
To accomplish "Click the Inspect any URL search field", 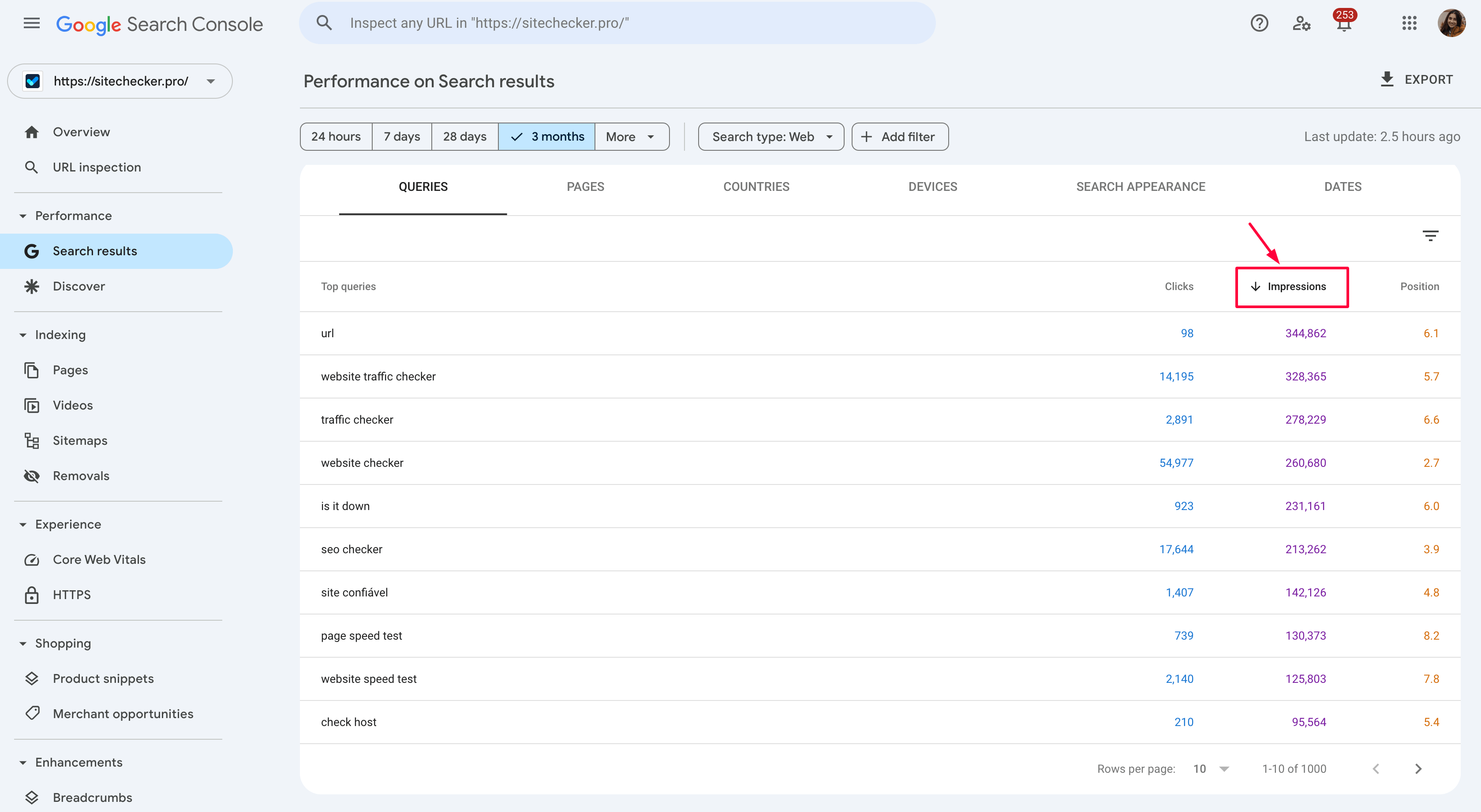I will point(617,23).
